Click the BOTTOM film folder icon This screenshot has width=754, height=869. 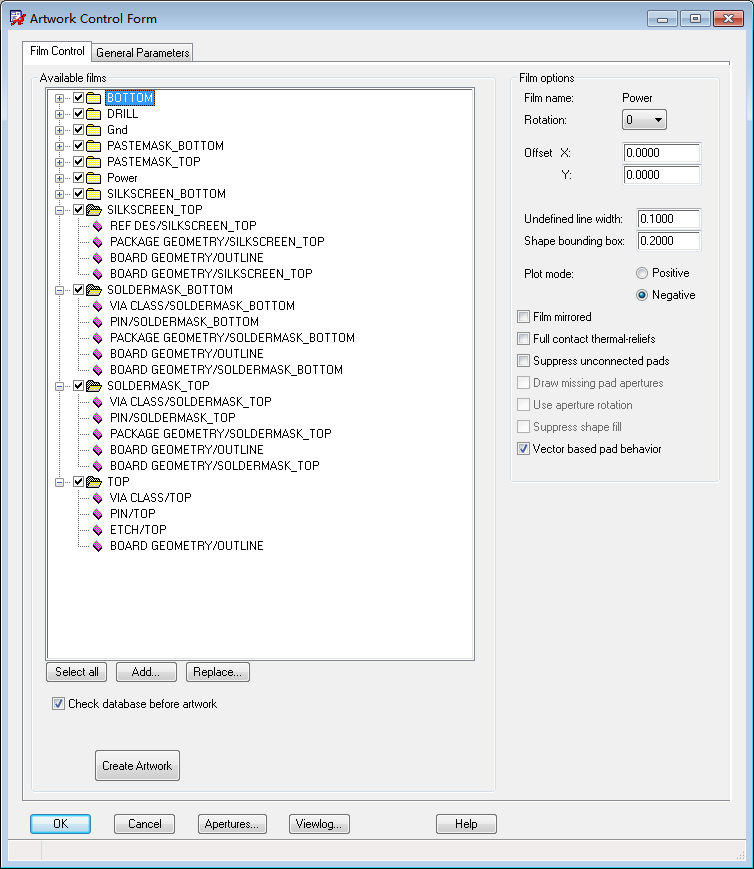click(94, 98)
